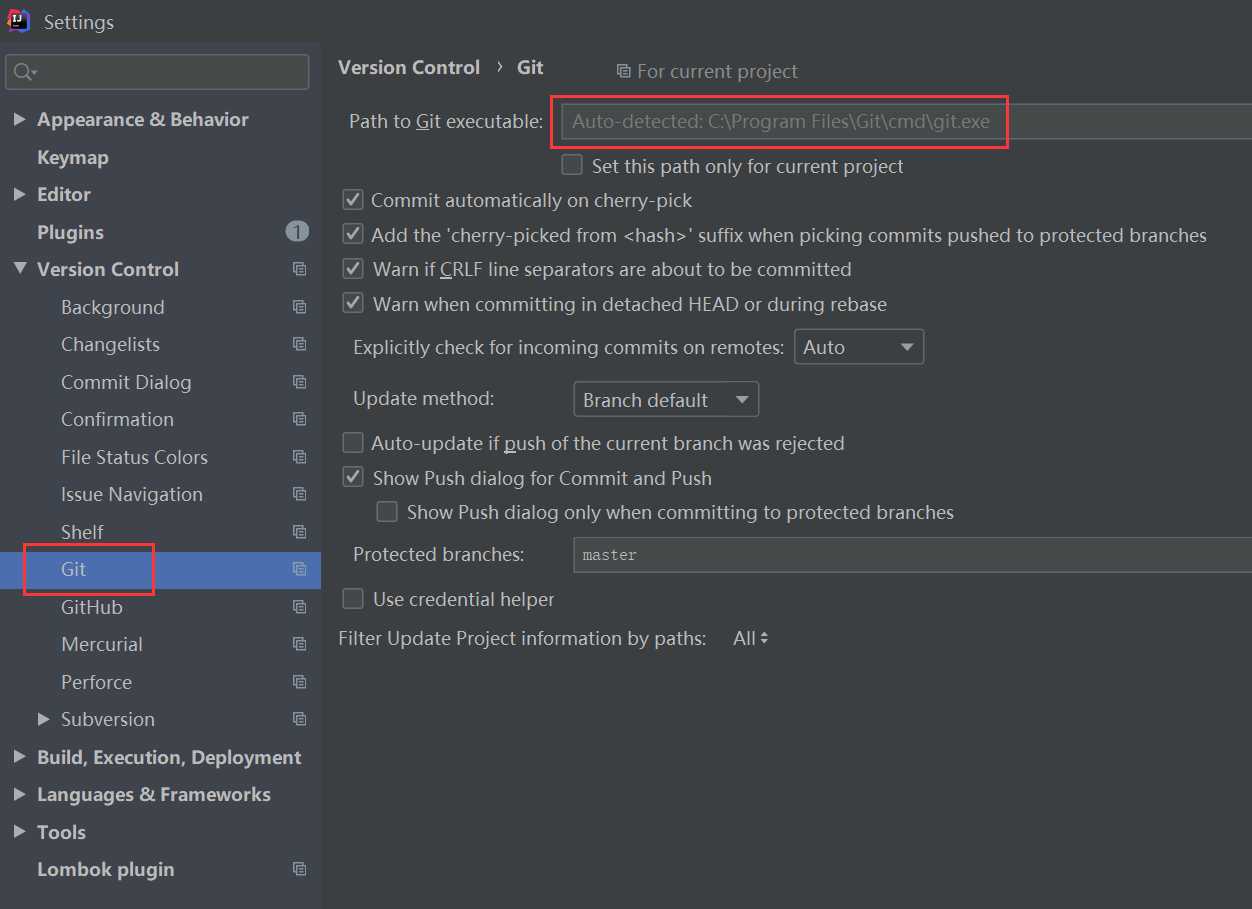Screen dimensions: 1252x909
Task: Select Background under Version Control
Action: pyautogui.click(x=112, y=307)
